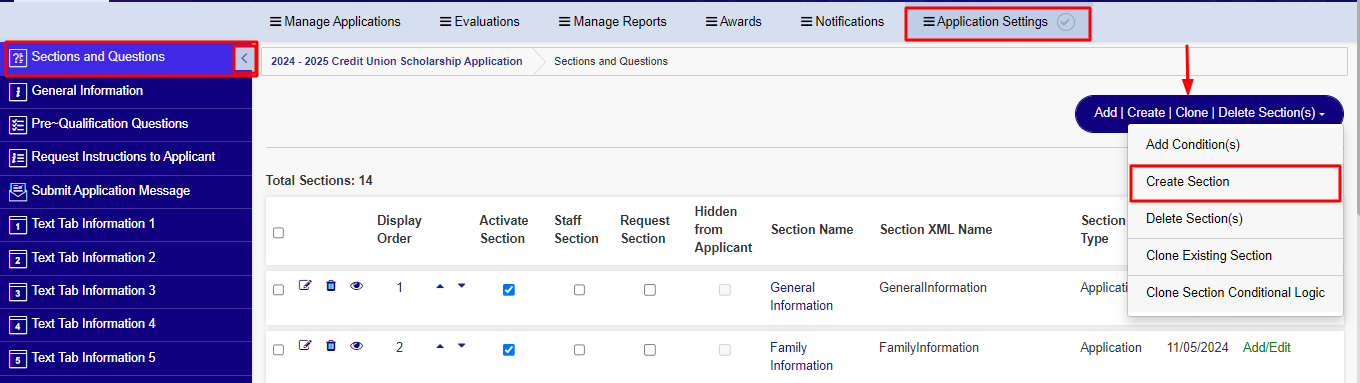Tick the select-all sections header checkbox
This screenshot has height=383, width=1360.
(279, 232)
